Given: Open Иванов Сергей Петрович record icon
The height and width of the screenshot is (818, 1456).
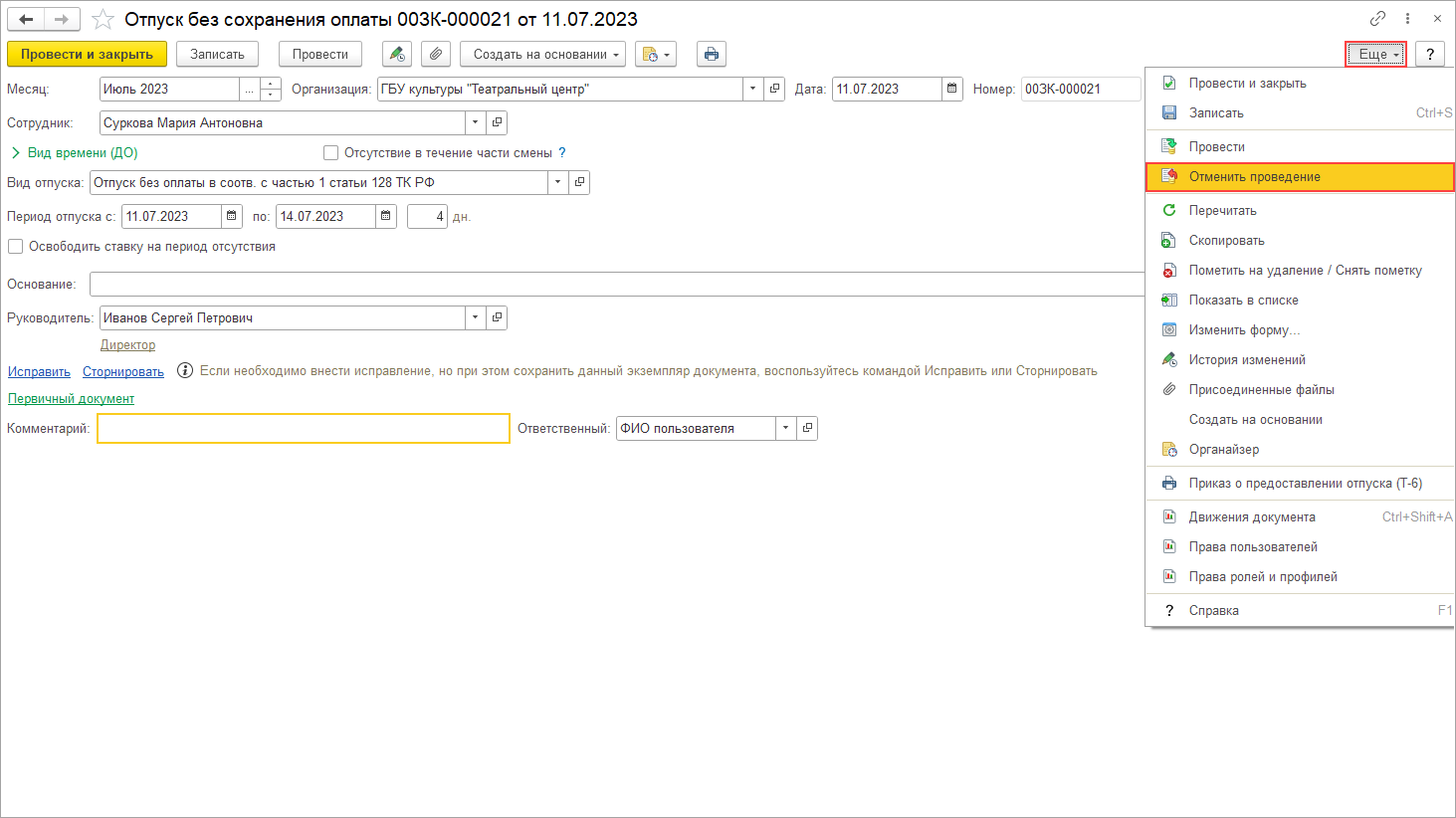Looking at the screenshot, I should point(498,317).
